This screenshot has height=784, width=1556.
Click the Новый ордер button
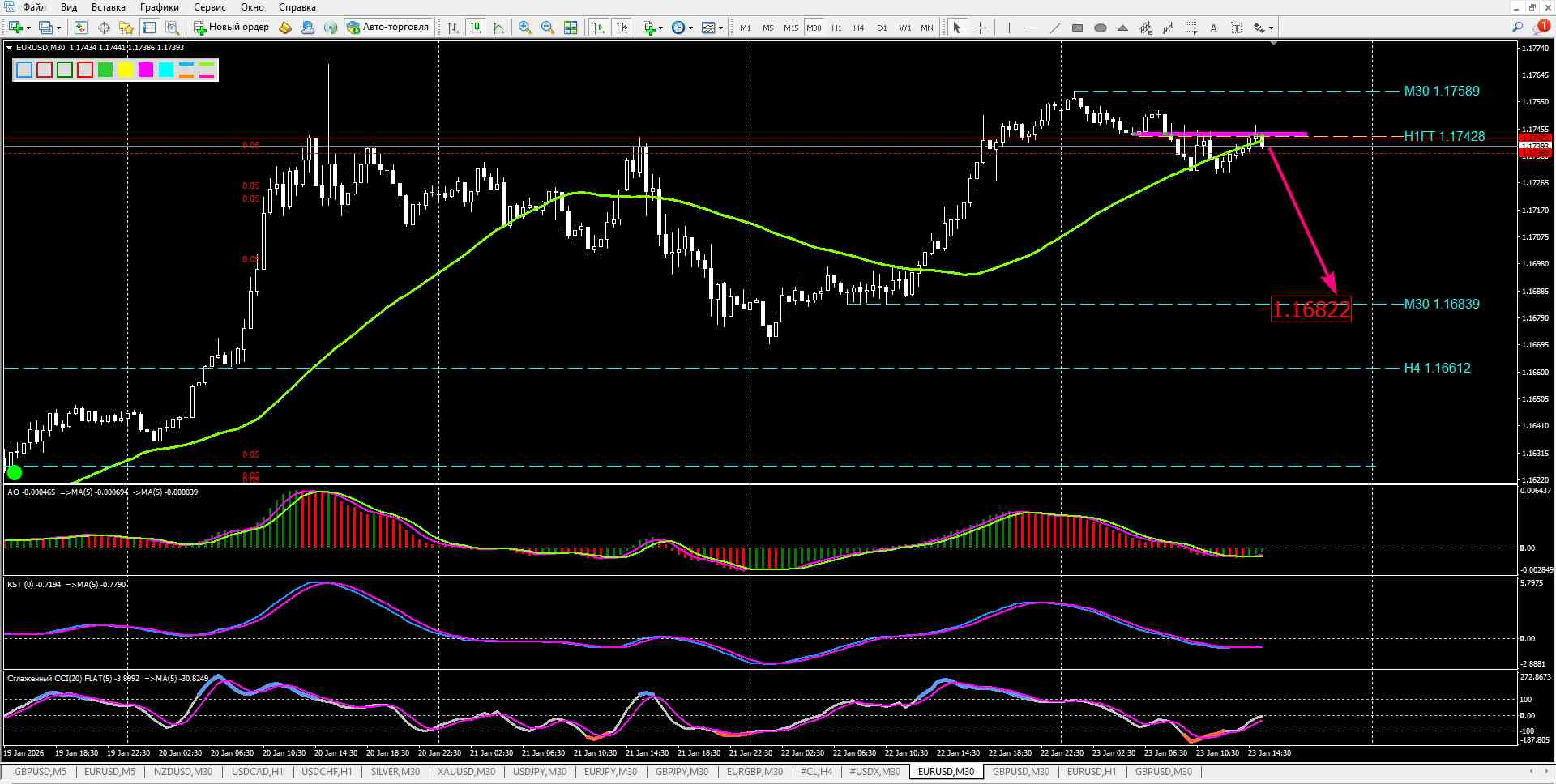[231, 28]
